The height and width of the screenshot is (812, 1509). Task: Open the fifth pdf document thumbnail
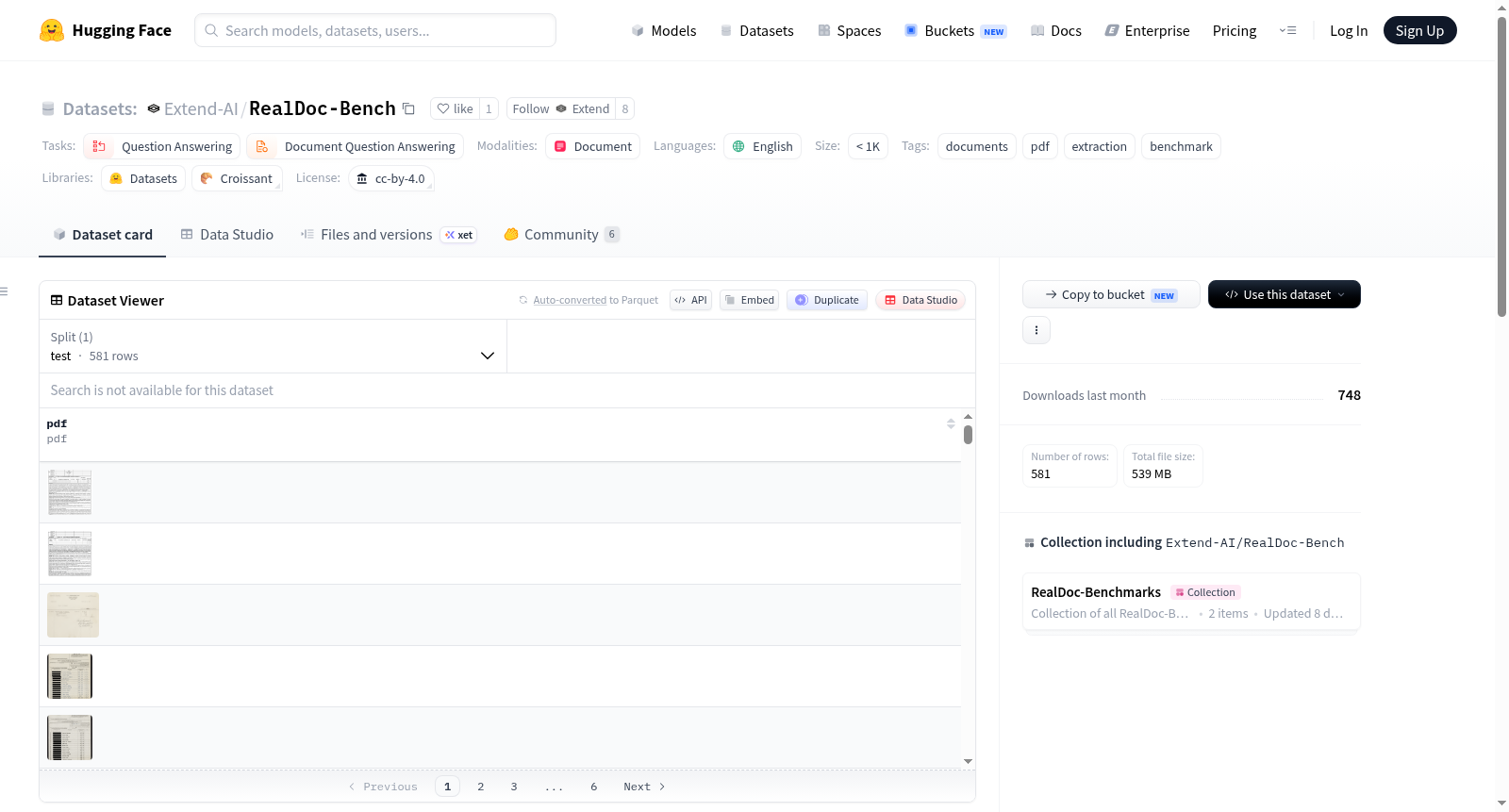[70, 737]
